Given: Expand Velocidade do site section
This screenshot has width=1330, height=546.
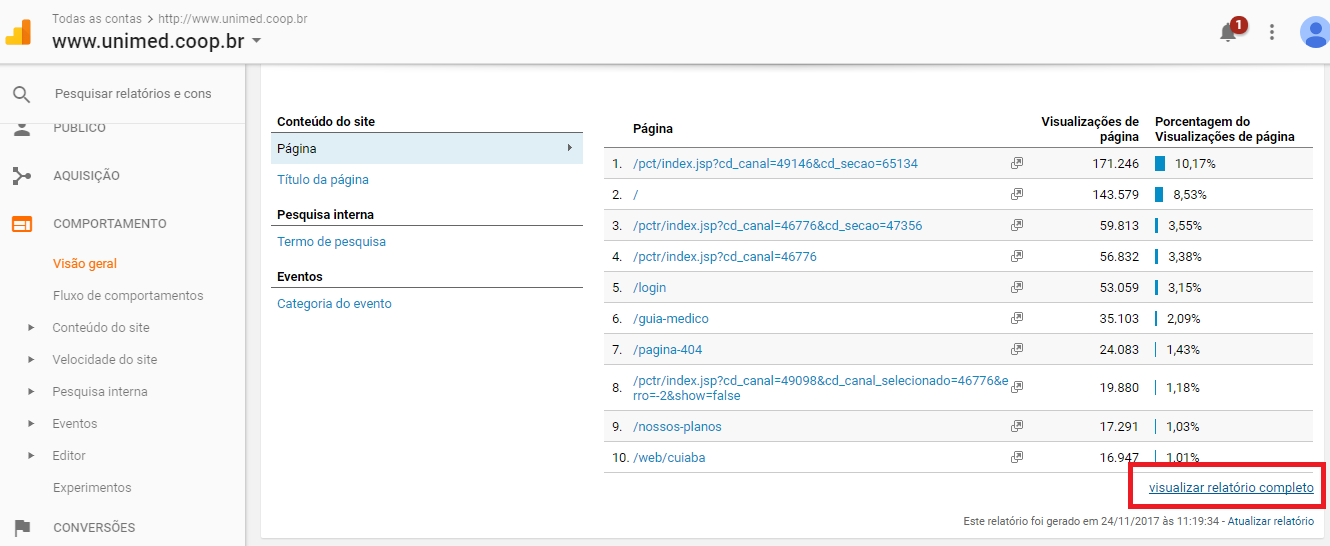Looking at the screenshot, I should 31,360.
